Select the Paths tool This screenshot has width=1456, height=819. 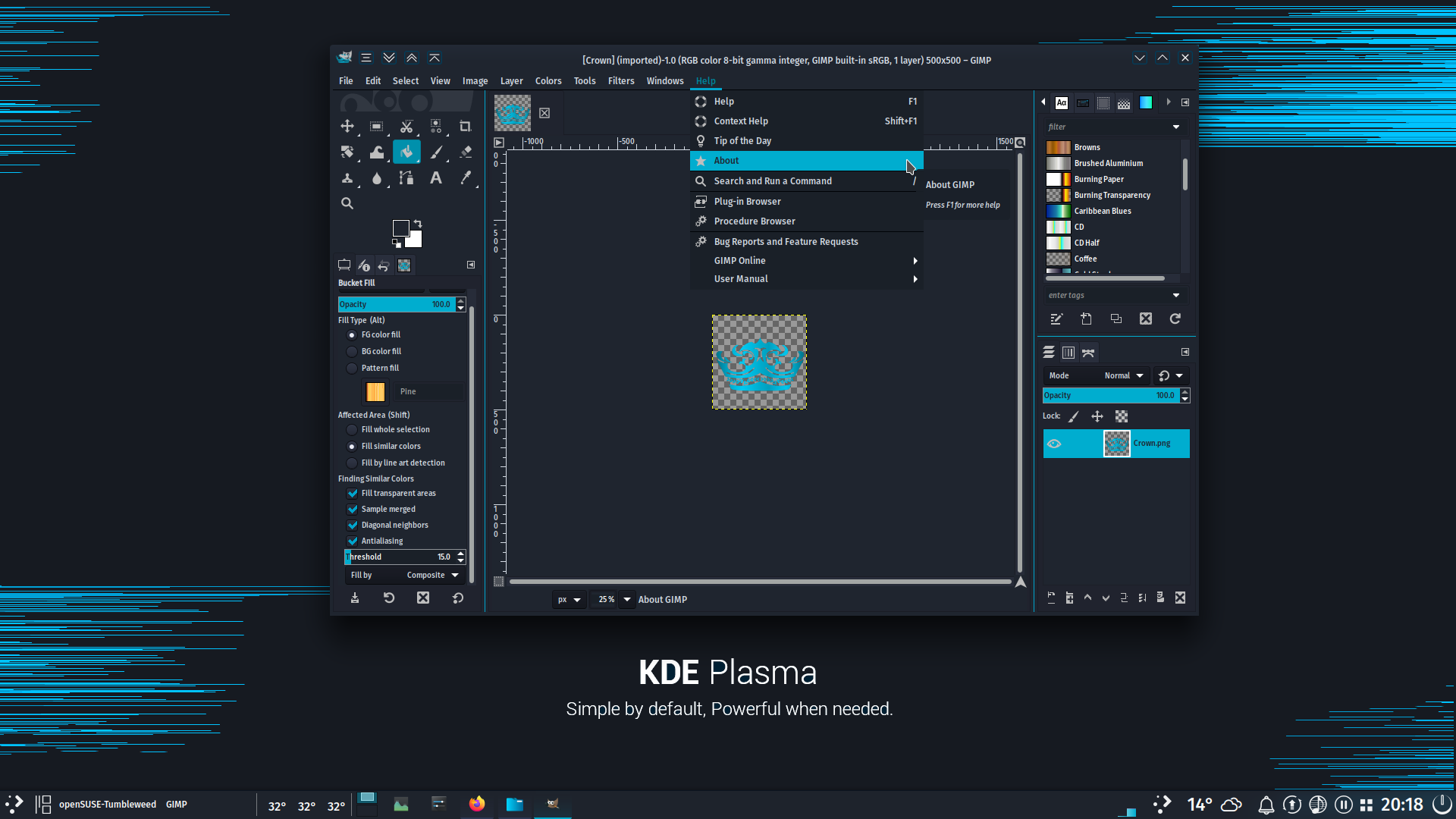406,177
